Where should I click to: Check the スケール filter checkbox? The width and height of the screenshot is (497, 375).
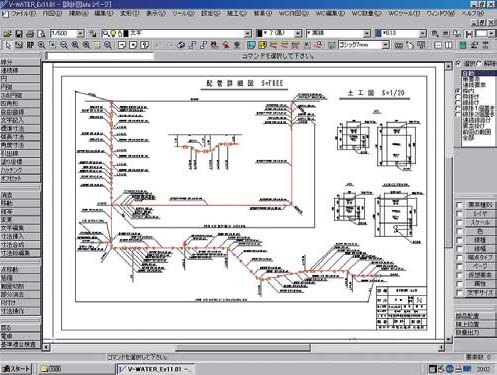pos(460,222)
